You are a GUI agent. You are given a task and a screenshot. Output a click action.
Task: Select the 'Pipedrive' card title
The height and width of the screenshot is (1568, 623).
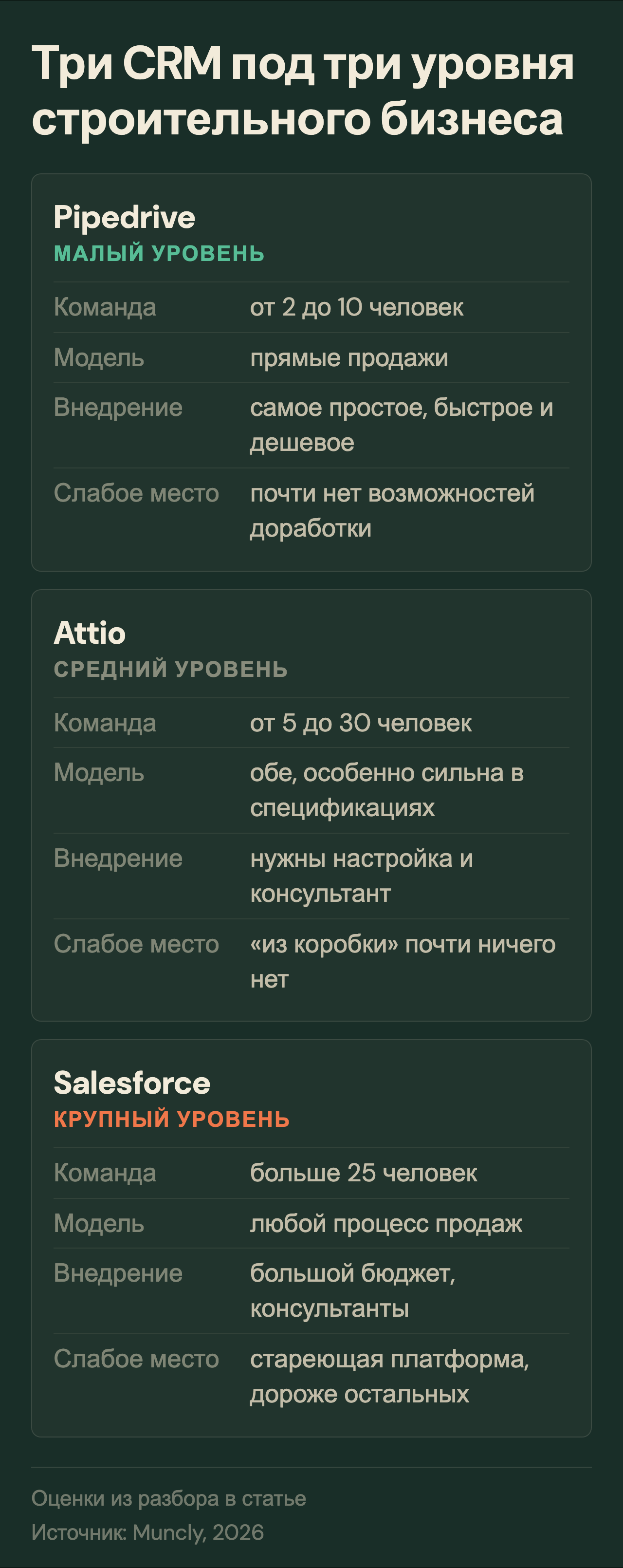pos(124,217)
